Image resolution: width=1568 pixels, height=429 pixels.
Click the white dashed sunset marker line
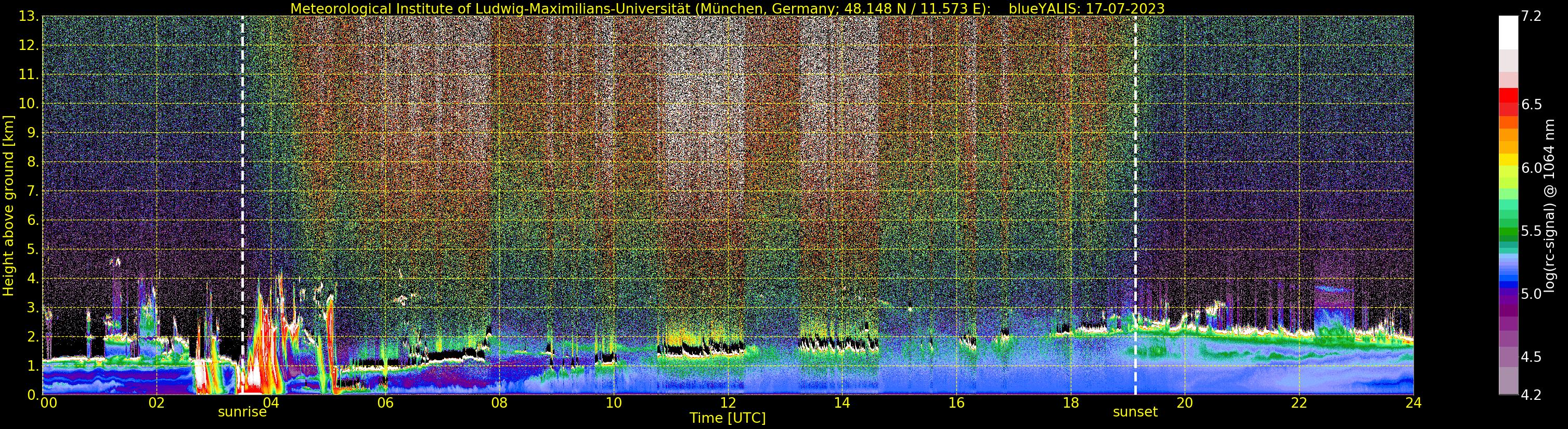1135,205
